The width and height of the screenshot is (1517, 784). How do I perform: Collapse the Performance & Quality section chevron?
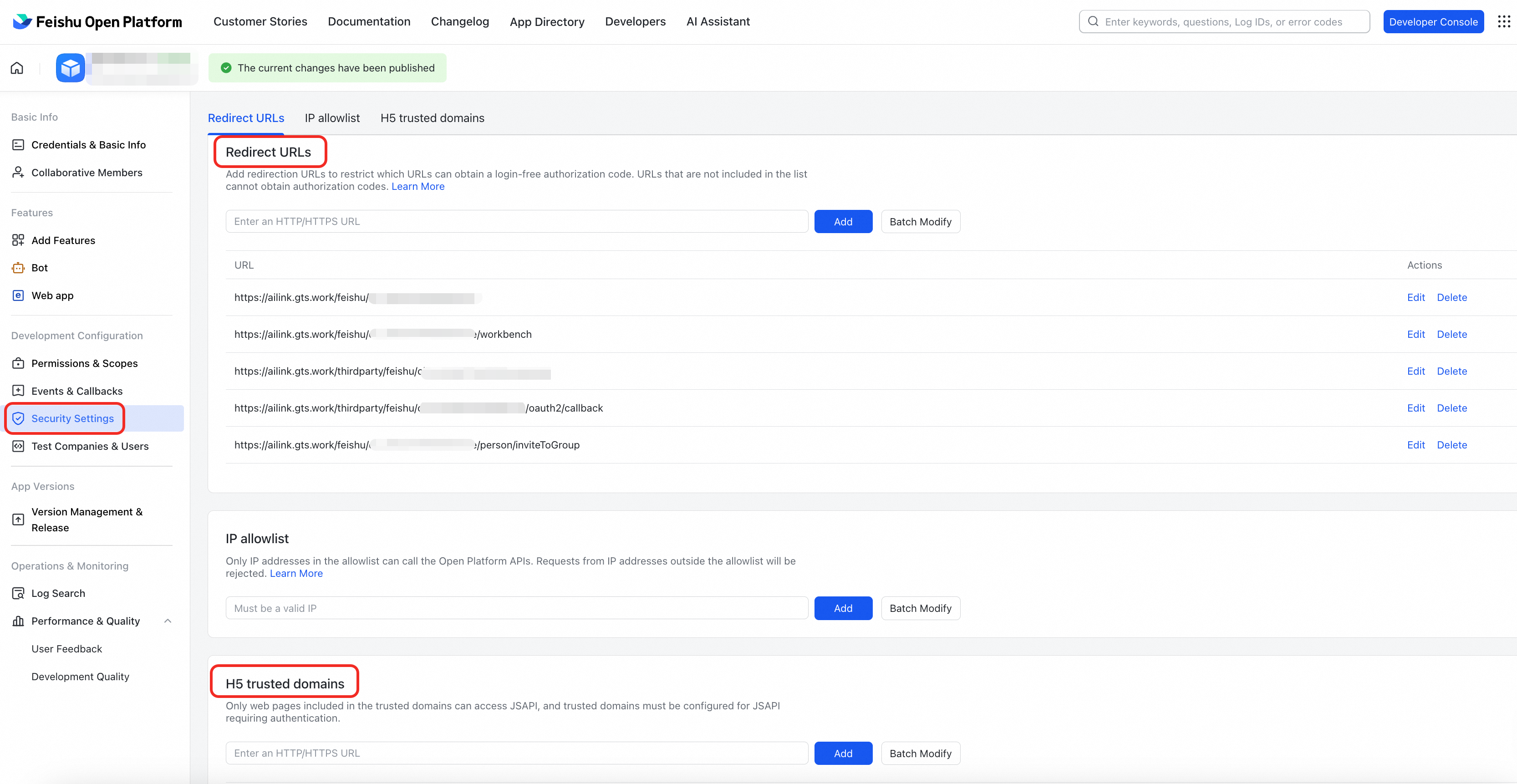tap(168, 621)
